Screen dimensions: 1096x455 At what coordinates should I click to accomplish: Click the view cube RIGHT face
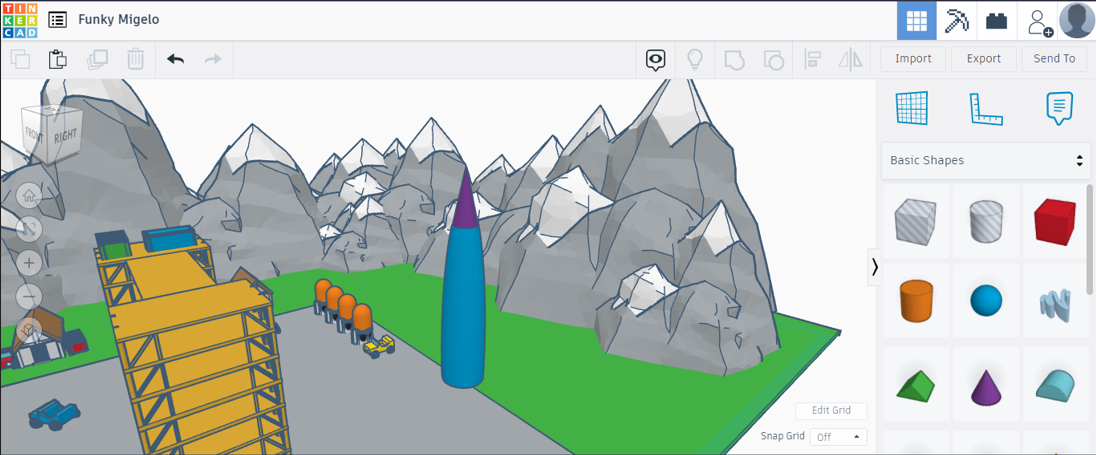click(66, 133)
